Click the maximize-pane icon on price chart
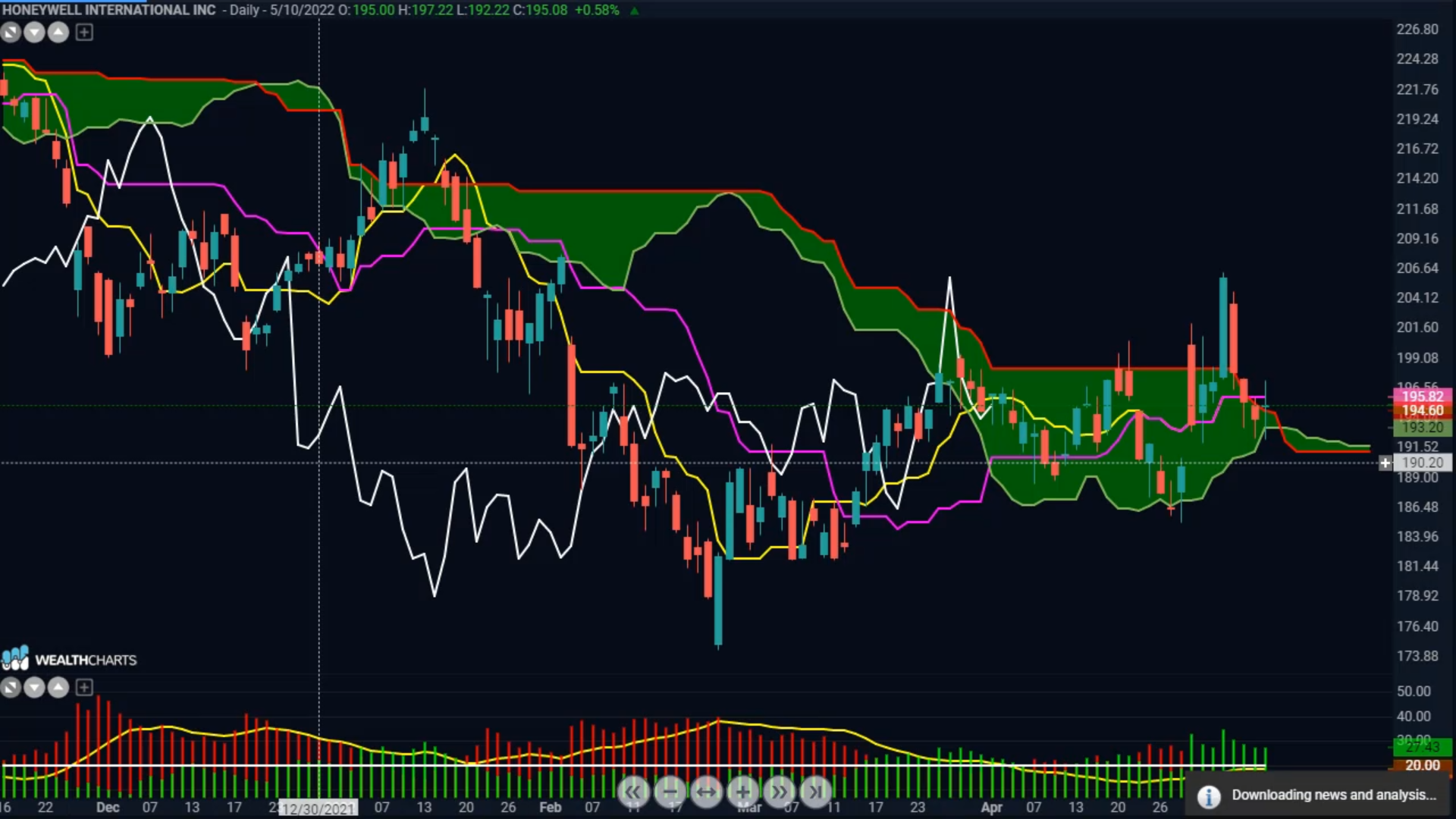 pyautogui.click(x=11, y=33)
